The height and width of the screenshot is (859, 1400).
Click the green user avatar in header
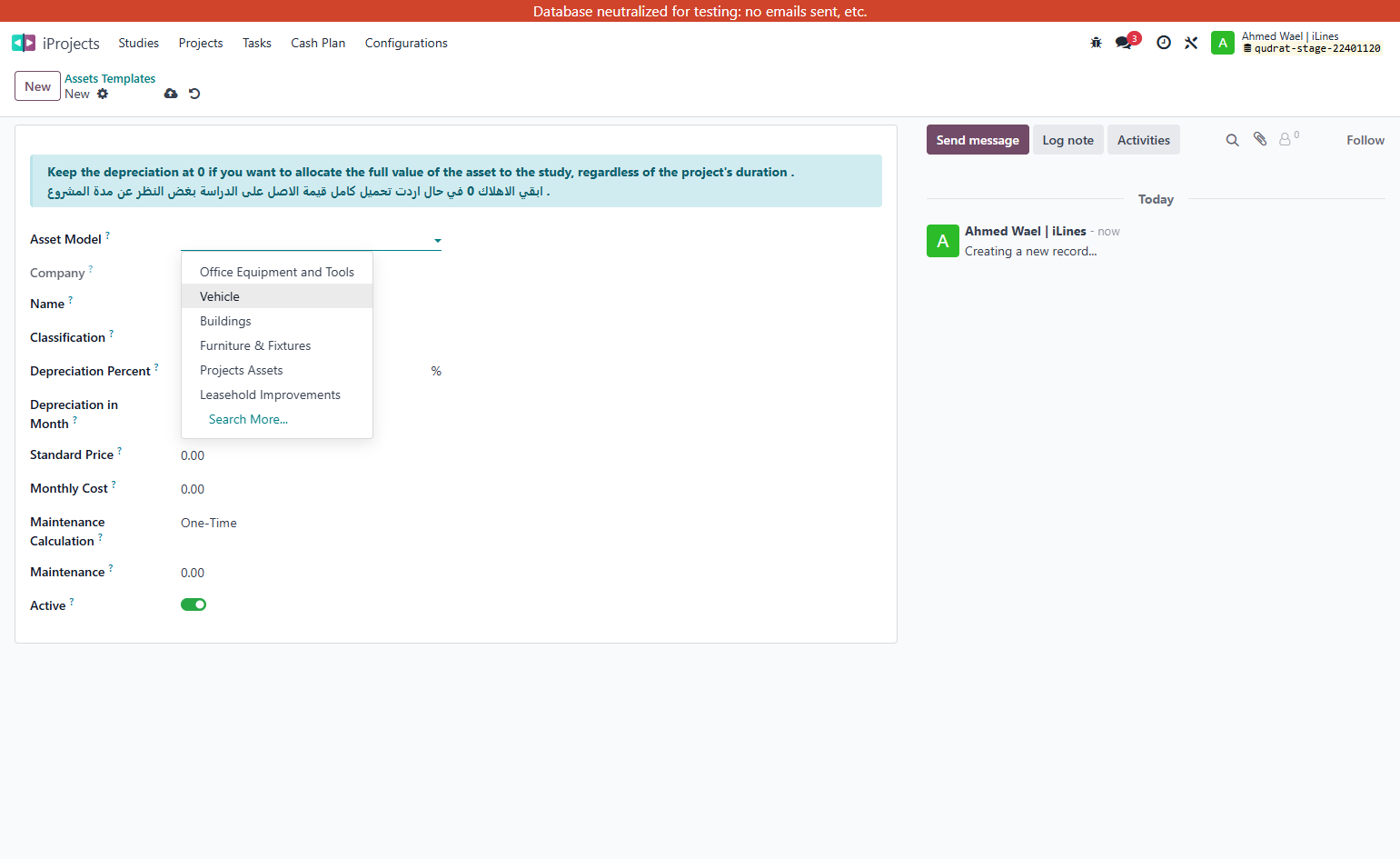(1223, 43)
